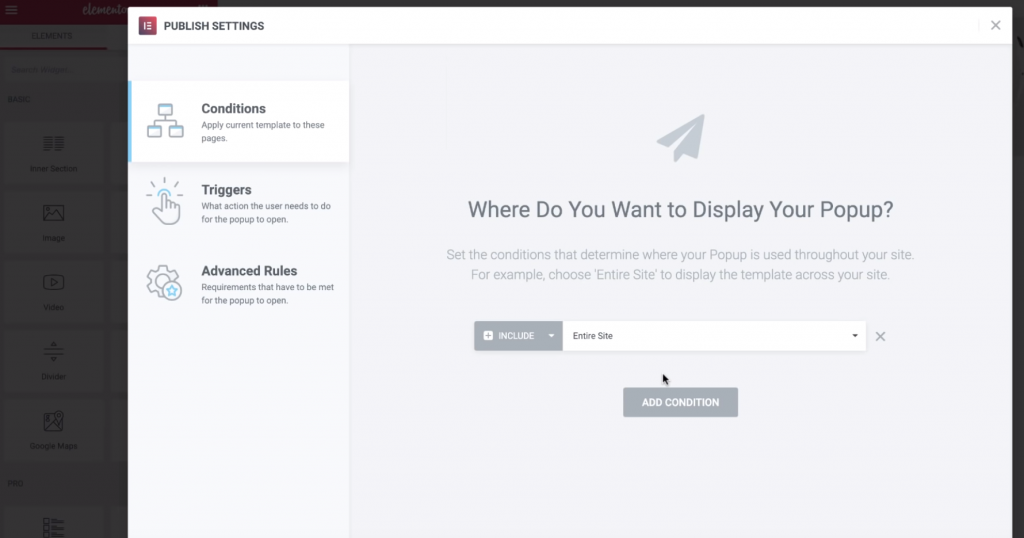Screen dimensions: 1024x538
Task: Click the plus icon on the INCLUDE button
Action: [488, 336]
